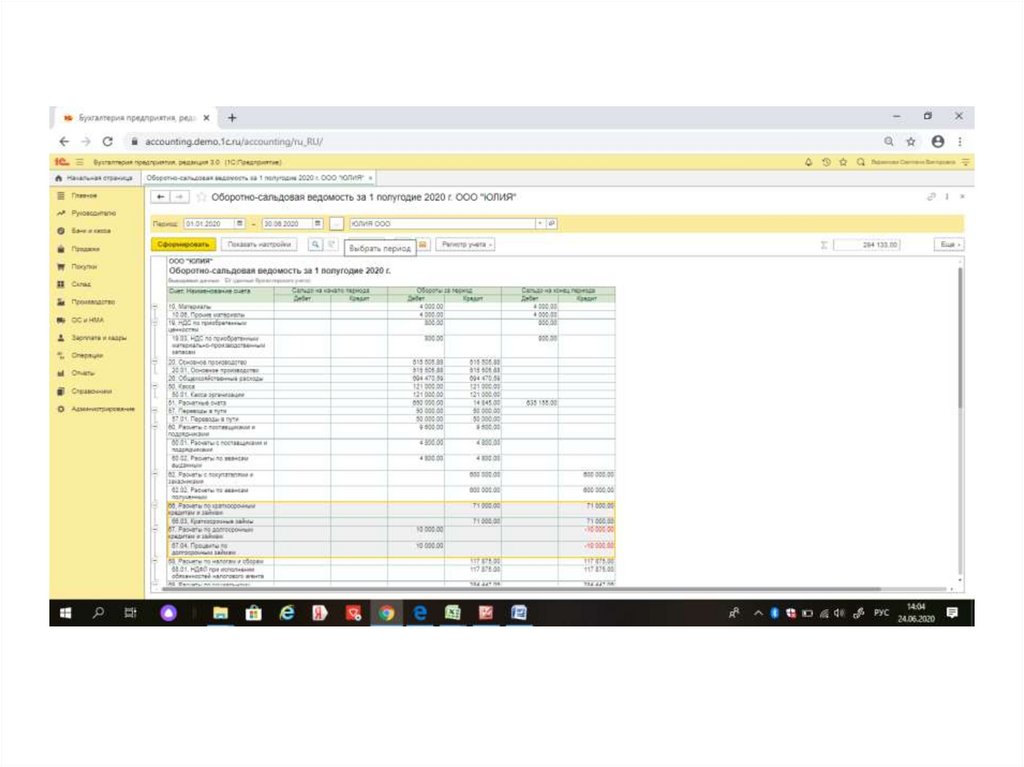Viewport: 1024px width, 767px height.
Task: Open Windows Start menu
Action: [x=65, y=613]
